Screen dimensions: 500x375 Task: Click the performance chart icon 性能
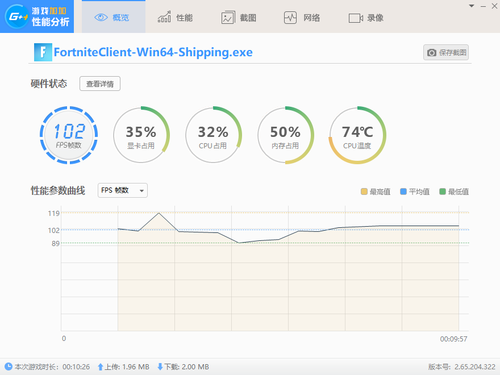point(164,17)
